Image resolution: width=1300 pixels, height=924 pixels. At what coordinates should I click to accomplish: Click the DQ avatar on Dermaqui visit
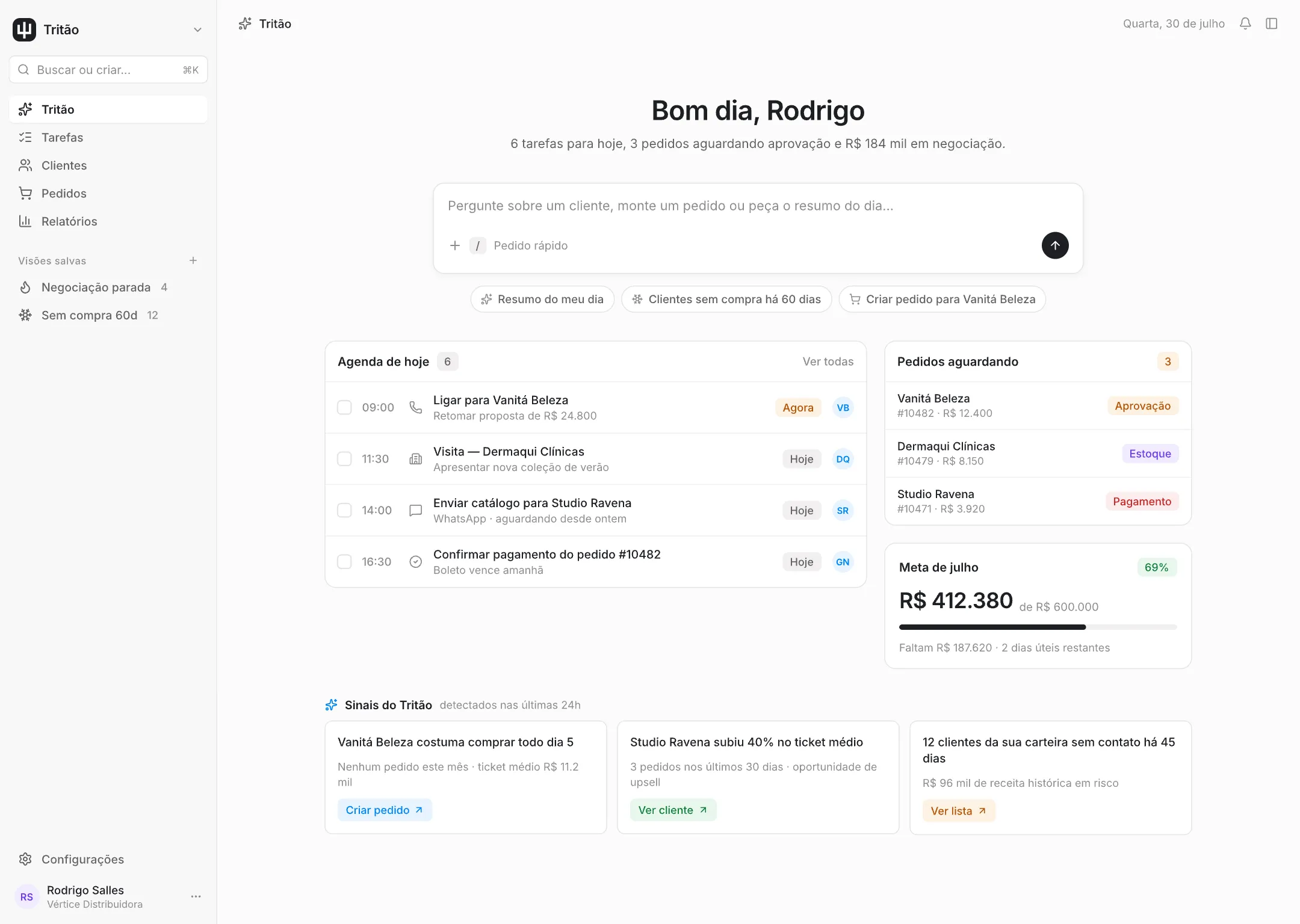click(843, 459)
